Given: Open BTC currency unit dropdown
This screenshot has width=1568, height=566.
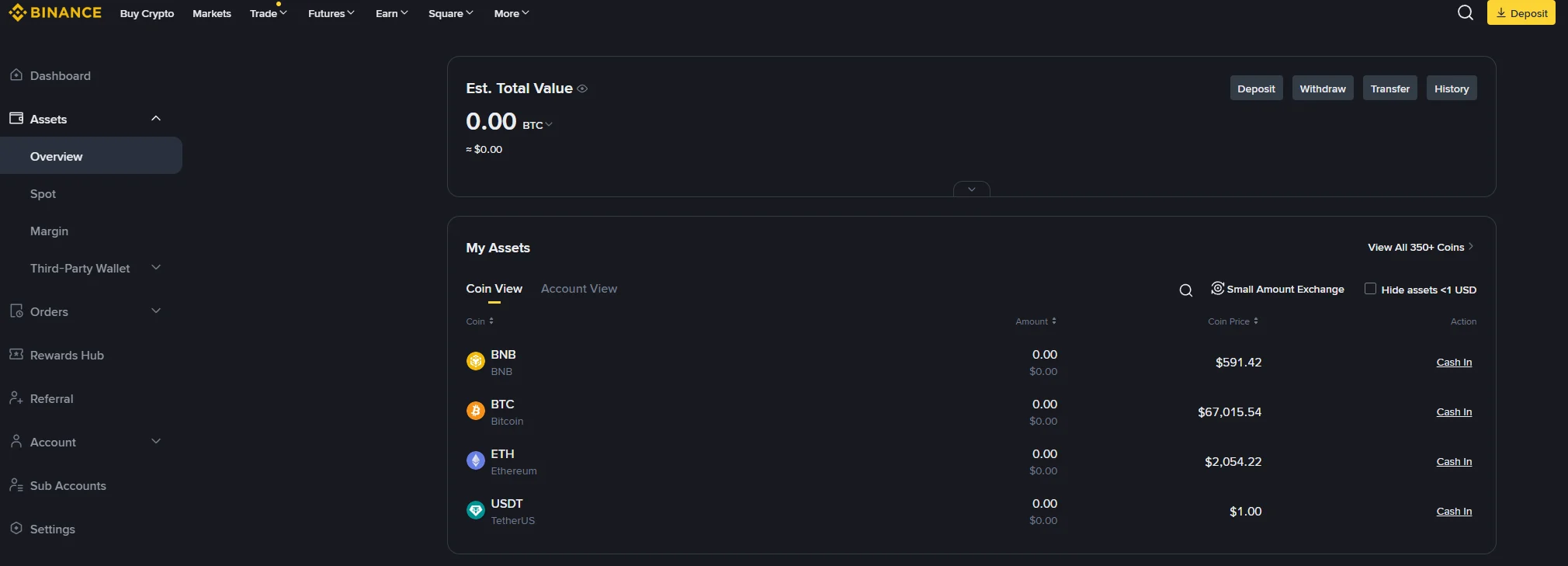Looking at the screenshot, I should [x=537, y=125].
